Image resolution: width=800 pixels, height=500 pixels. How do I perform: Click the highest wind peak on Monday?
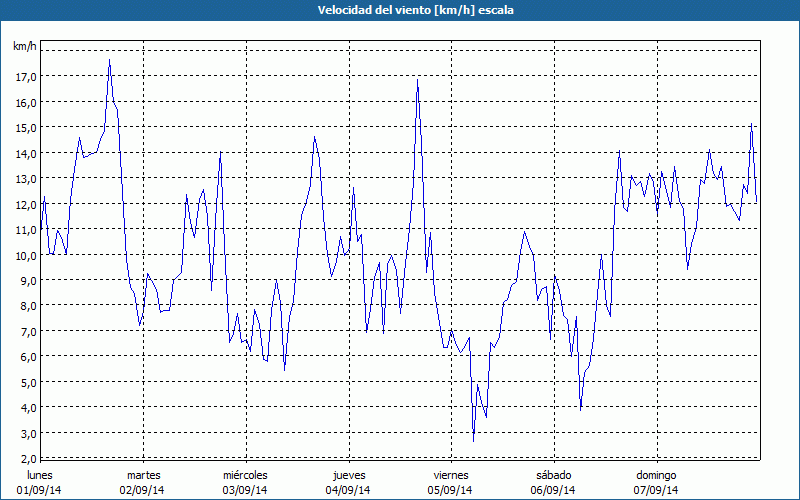(x=109, y=60)
